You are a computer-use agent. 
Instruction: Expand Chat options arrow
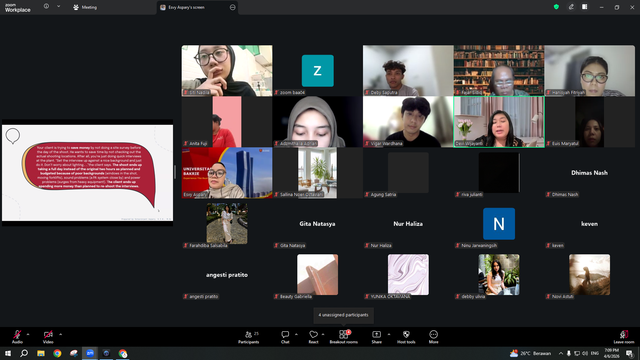point(296,334)
